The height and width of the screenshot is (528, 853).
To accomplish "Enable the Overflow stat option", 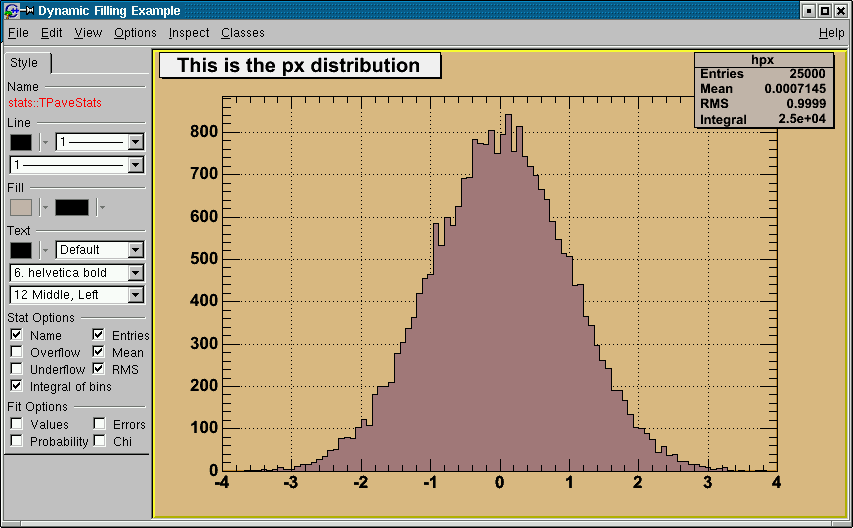I will click(x=17, y=352).
